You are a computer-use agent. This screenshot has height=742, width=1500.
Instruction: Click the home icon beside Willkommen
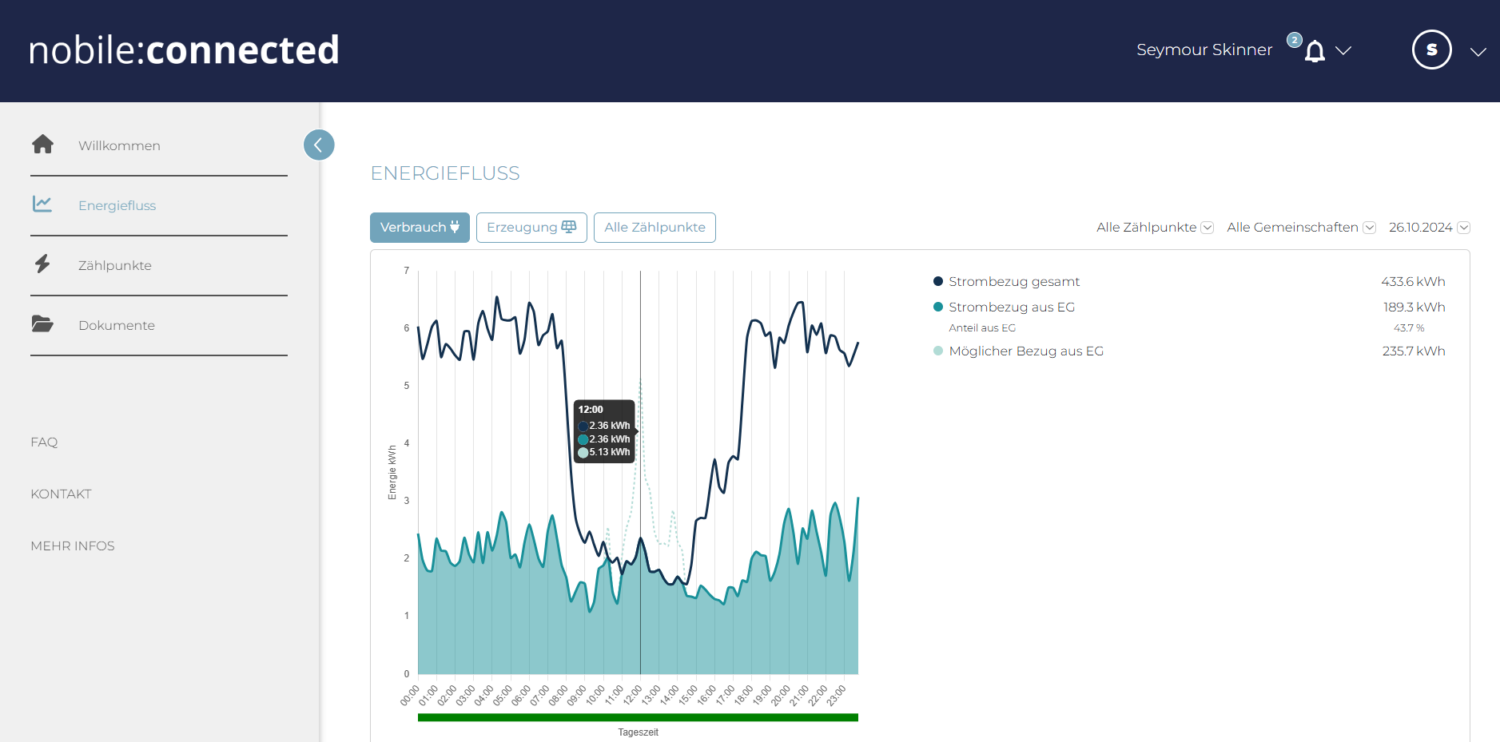pos(42,145)
